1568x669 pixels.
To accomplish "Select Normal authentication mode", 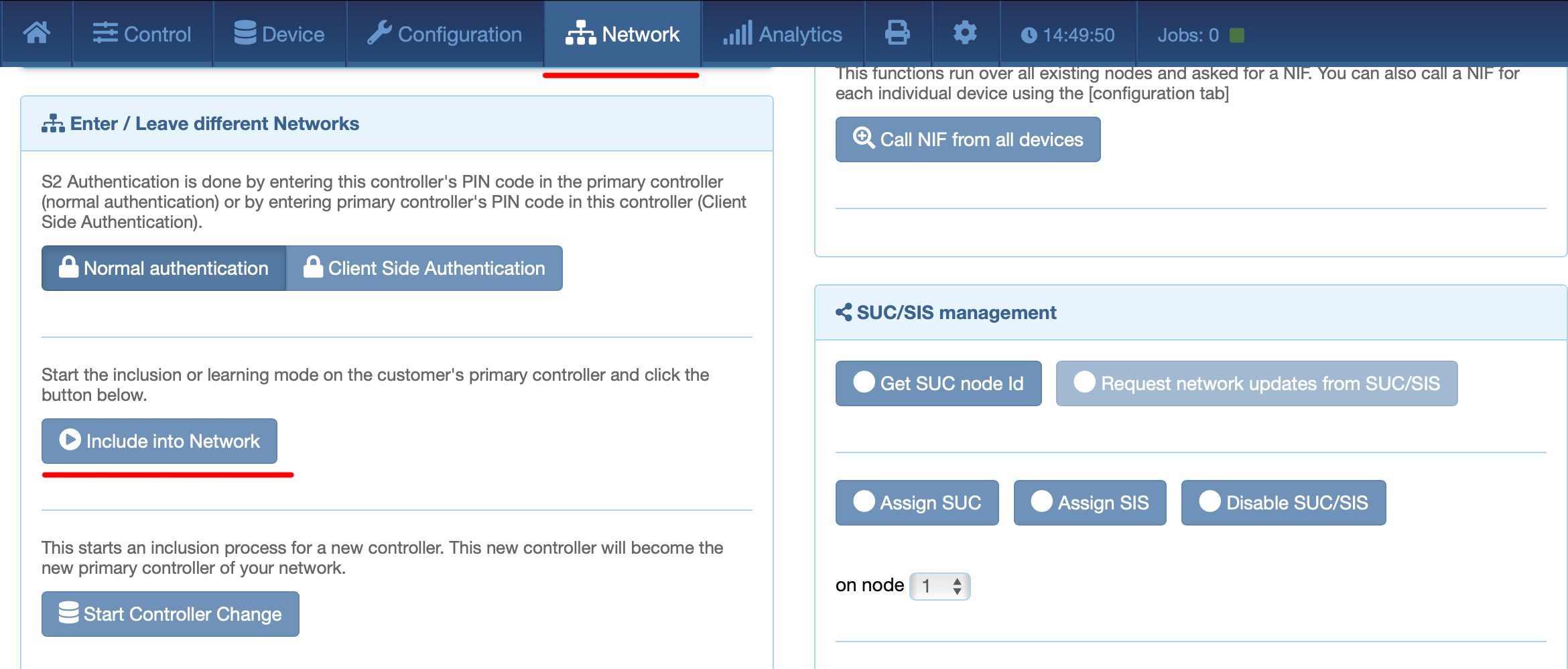I will coord(164,268).
